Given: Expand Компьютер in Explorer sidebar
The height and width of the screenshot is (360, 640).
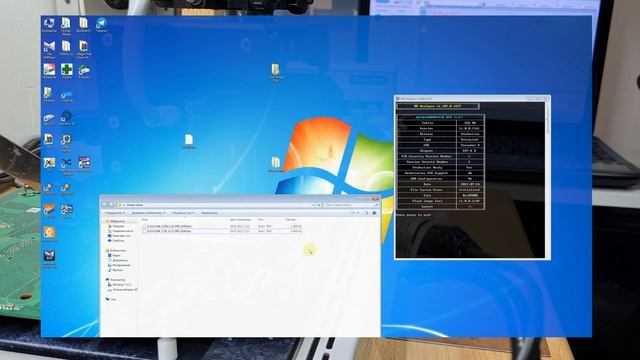Looking at the screenshot, I should [116, 280].
